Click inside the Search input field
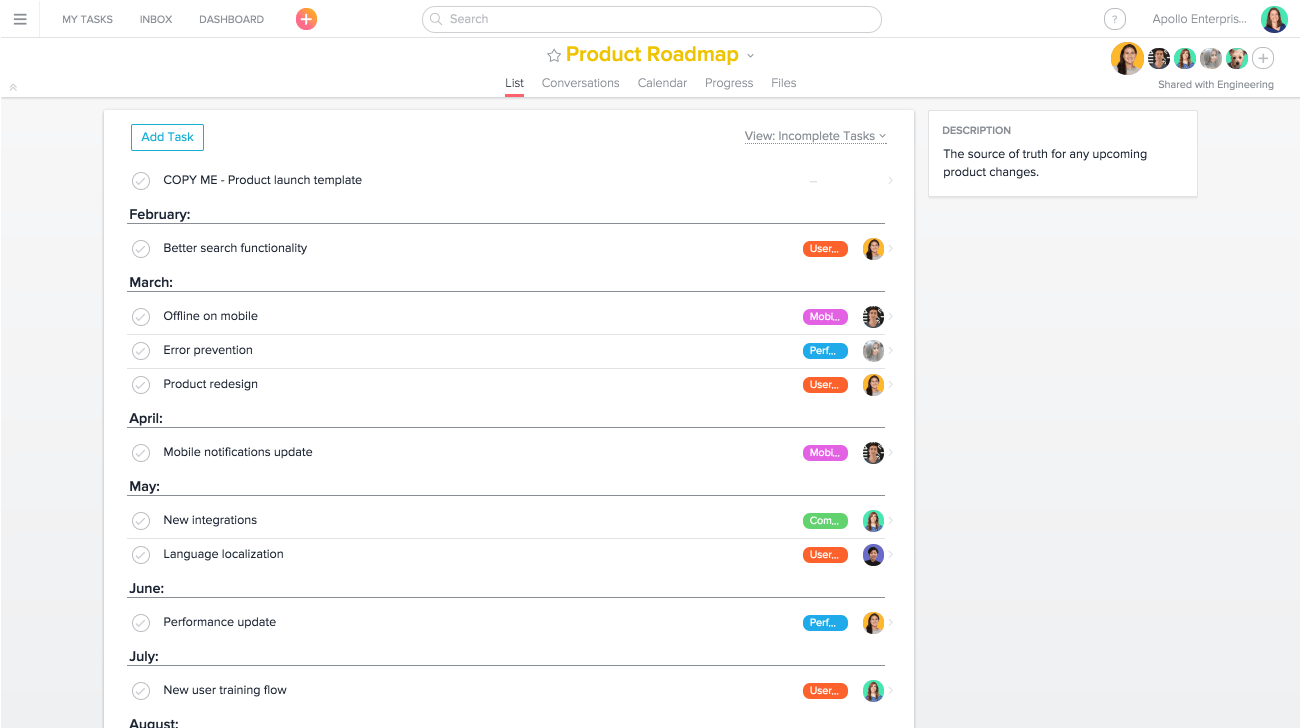The image size is (1300, 728). point(650,19)
